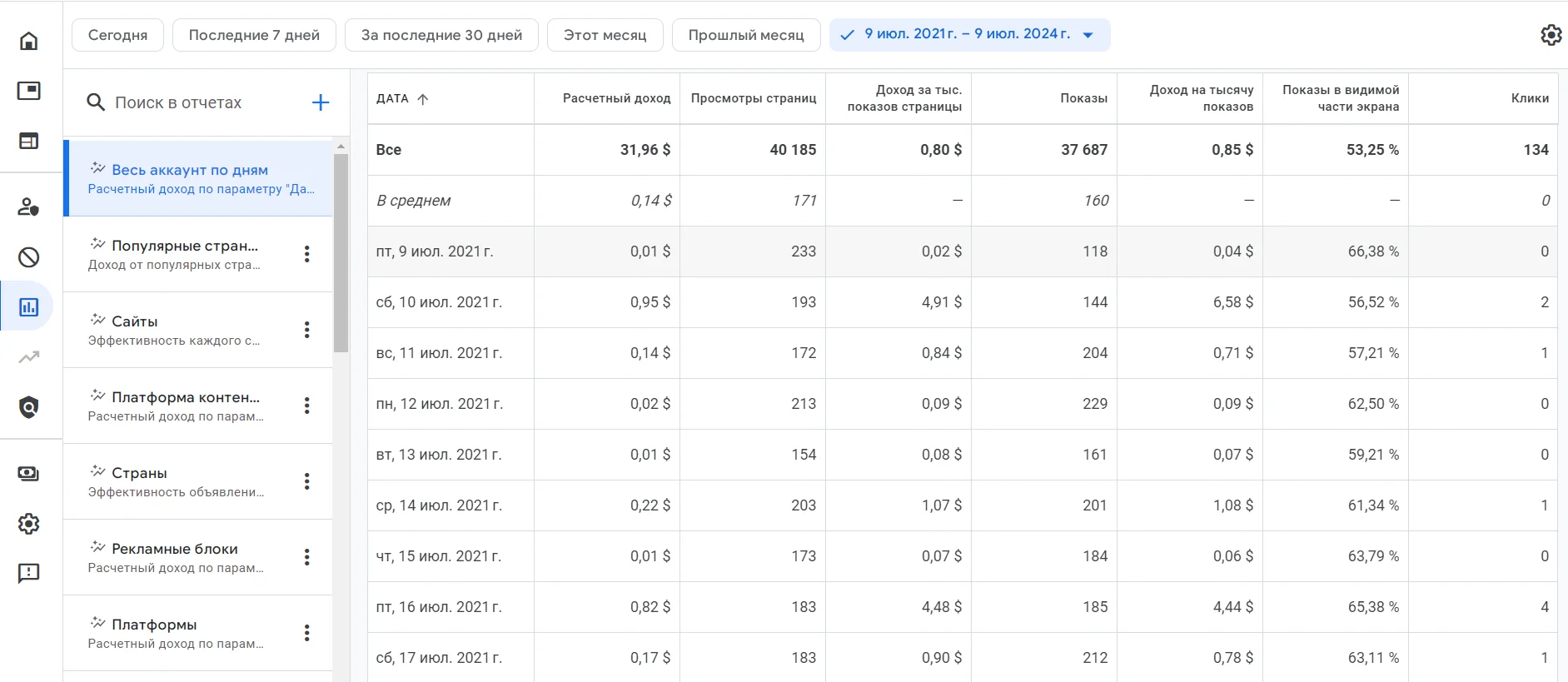
Task: Select row пт, 9 июл. 2021 г.
Action: point(963,251)
